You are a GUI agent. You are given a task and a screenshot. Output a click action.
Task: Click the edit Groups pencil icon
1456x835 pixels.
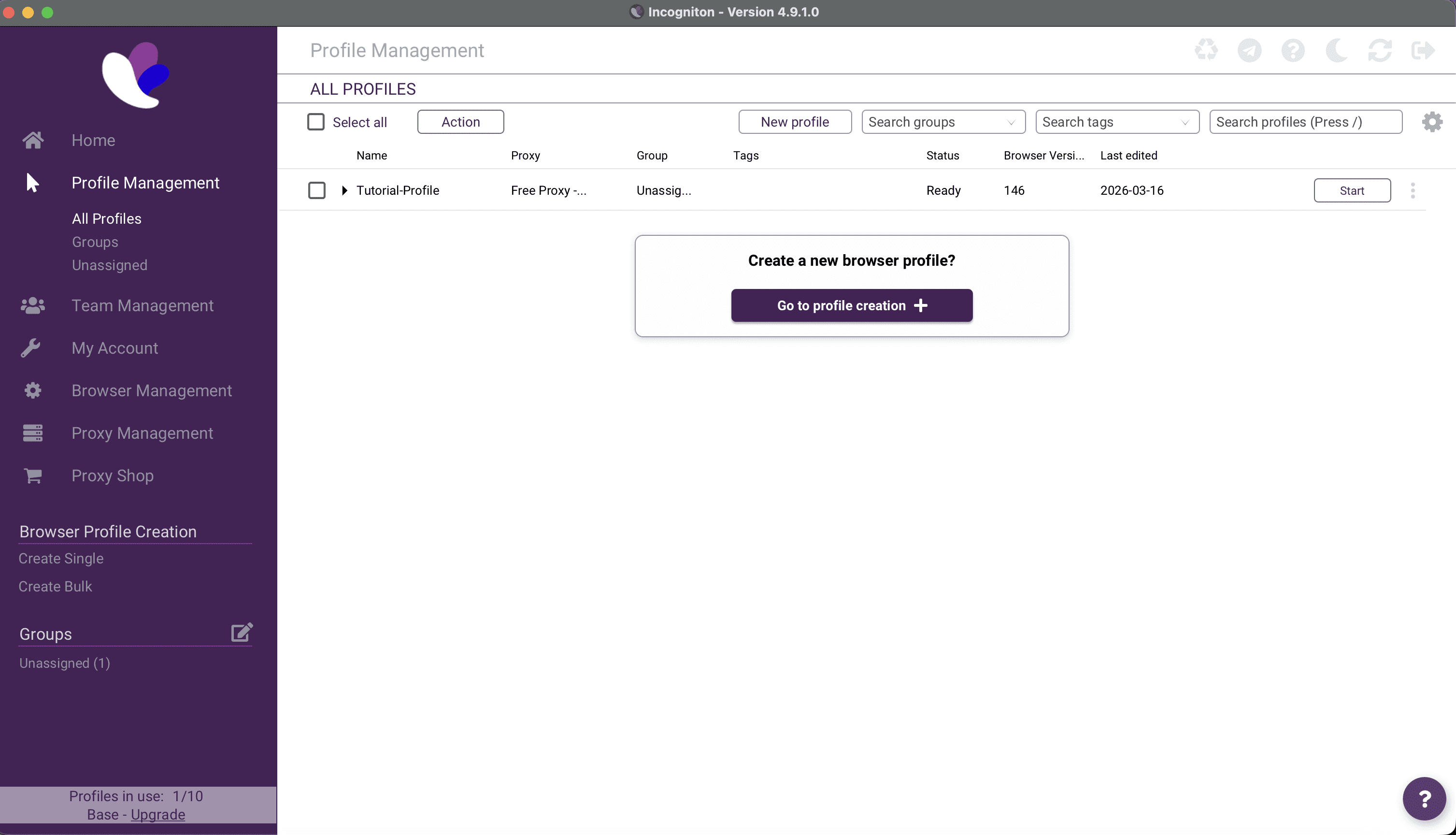(x=242, y=633)
